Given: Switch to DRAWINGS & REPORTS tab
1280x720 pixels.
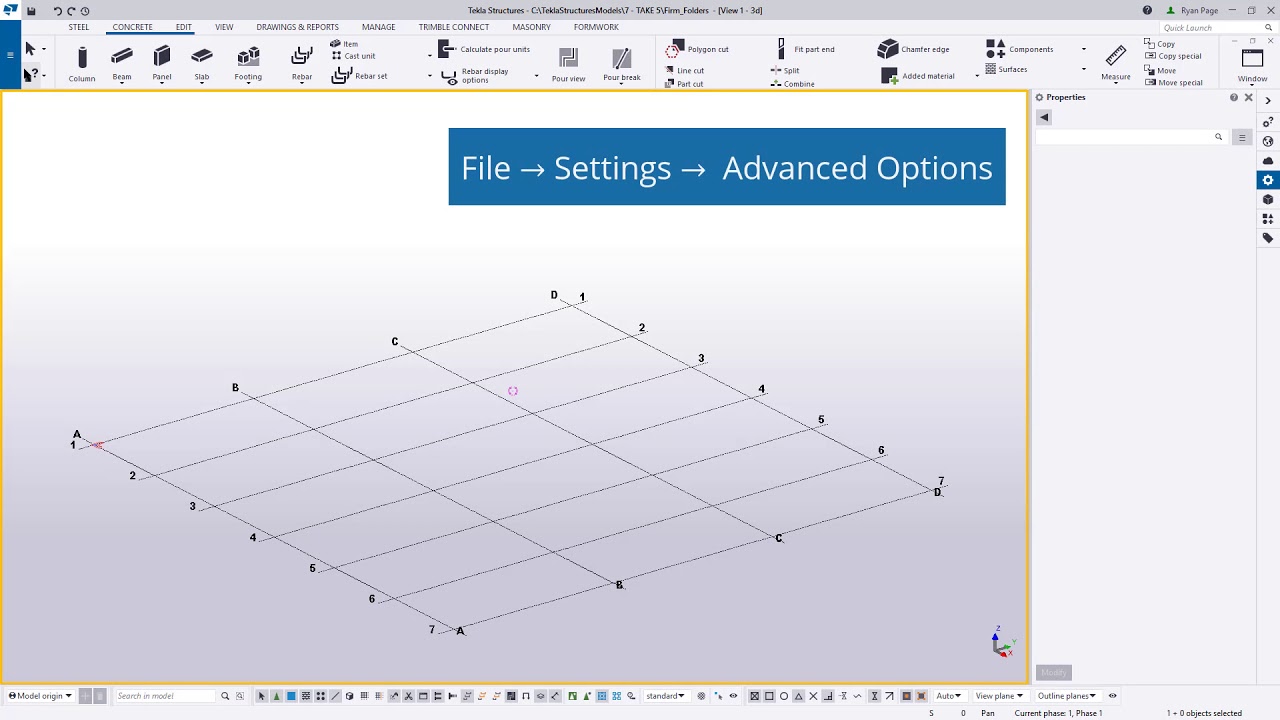Looking at the screenshot, I should [x=297, y=27].
